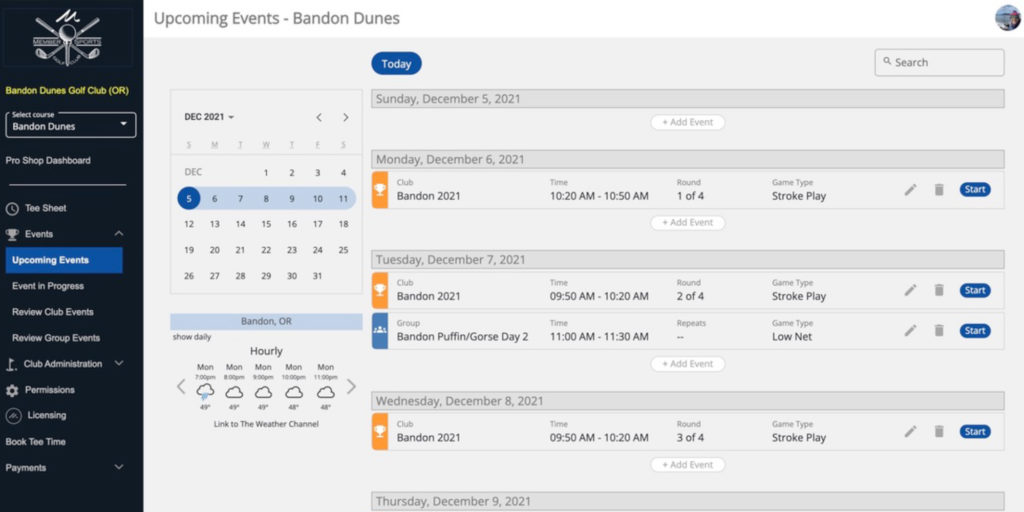Open the user profile avatar
1024x512 pixels.
tap(1007, 18)
